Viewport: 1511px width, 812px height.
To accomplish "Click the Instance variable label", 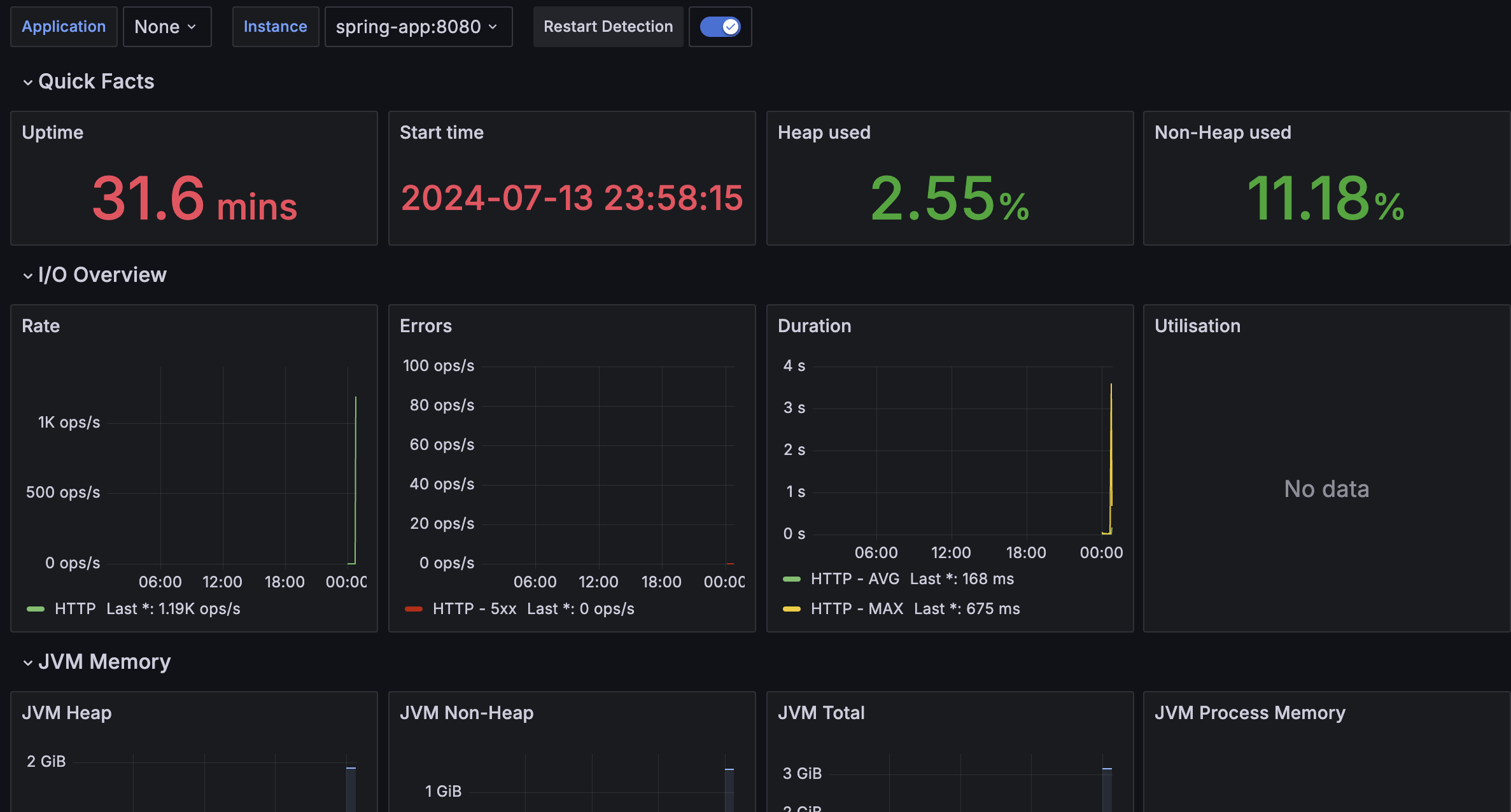I will pyautogui.click(x=275, y=27).
